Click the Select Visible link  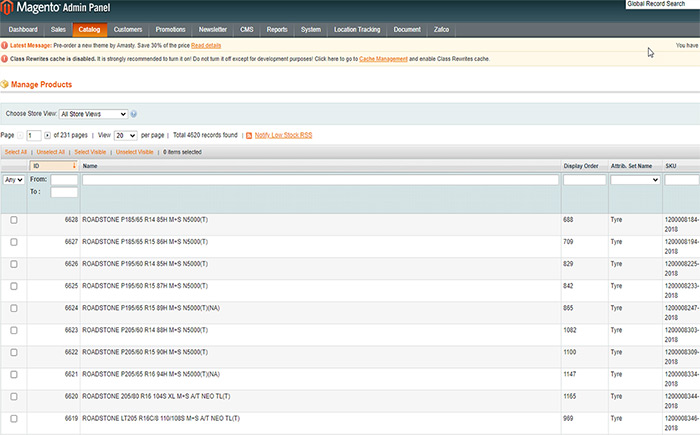pos(90,152)
